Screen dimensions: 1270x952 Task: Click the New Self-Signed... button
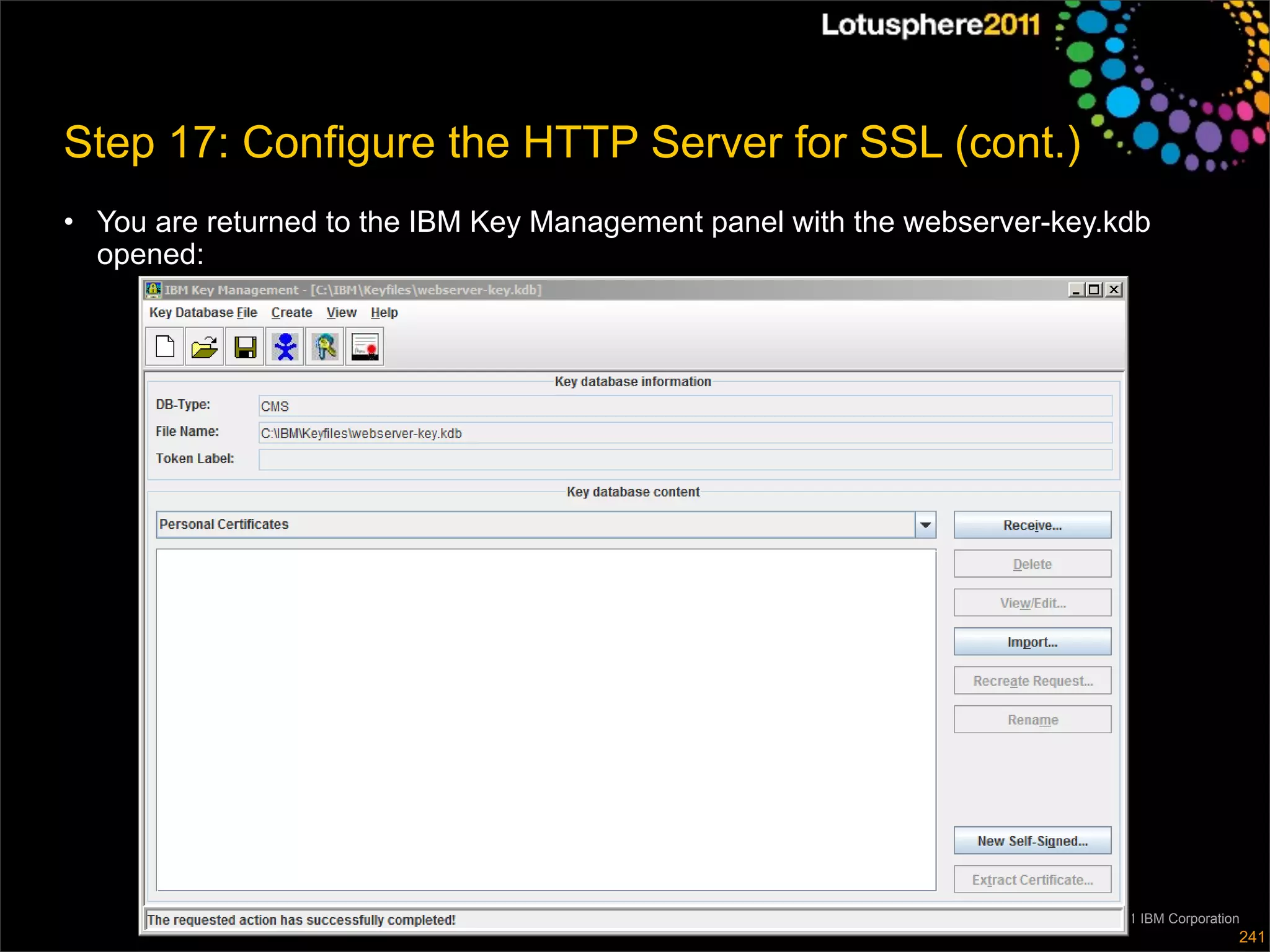(x=1032, y=841)
